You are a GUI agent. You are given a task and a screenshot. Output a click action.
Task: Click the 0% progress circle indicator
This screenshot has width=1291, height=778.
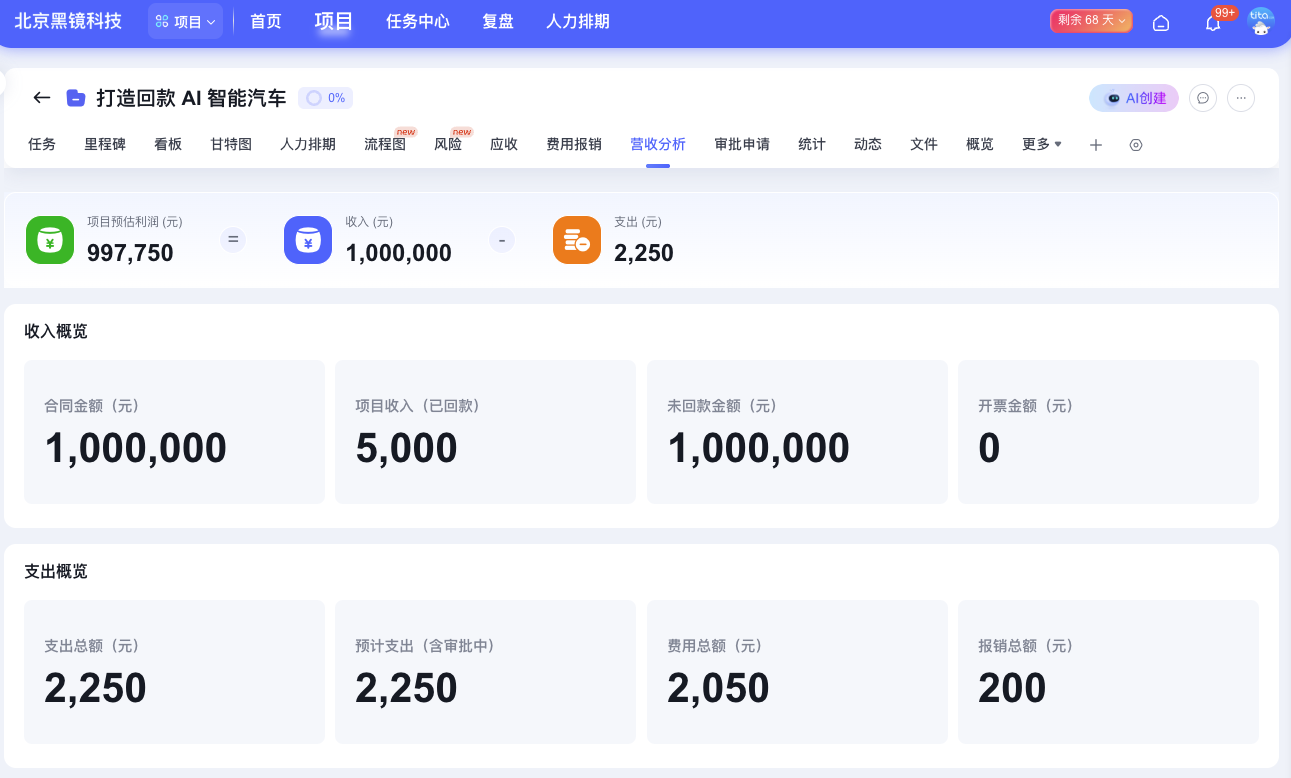point(326,98)
